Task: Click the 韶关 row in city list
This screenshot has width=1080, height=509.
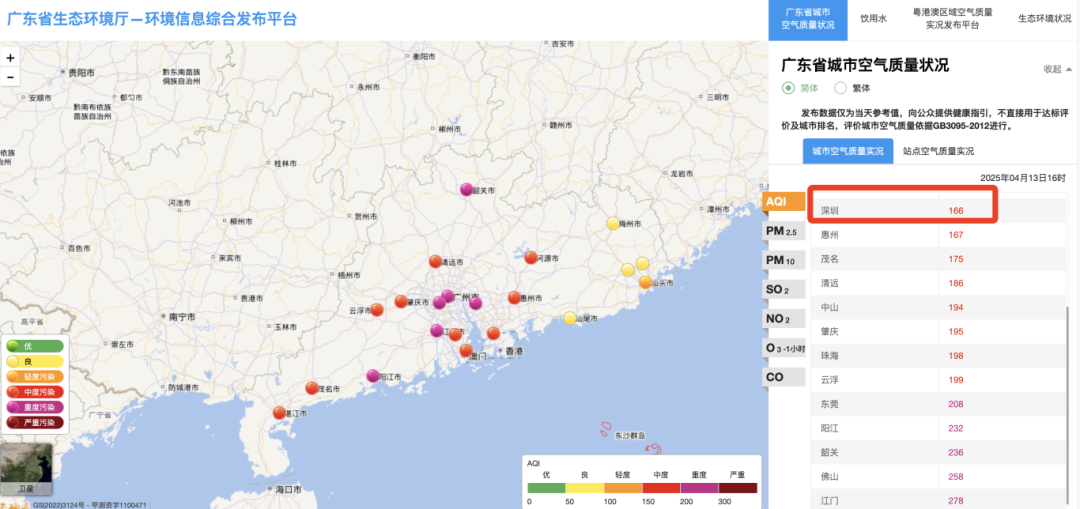Action: coord(939,452)
